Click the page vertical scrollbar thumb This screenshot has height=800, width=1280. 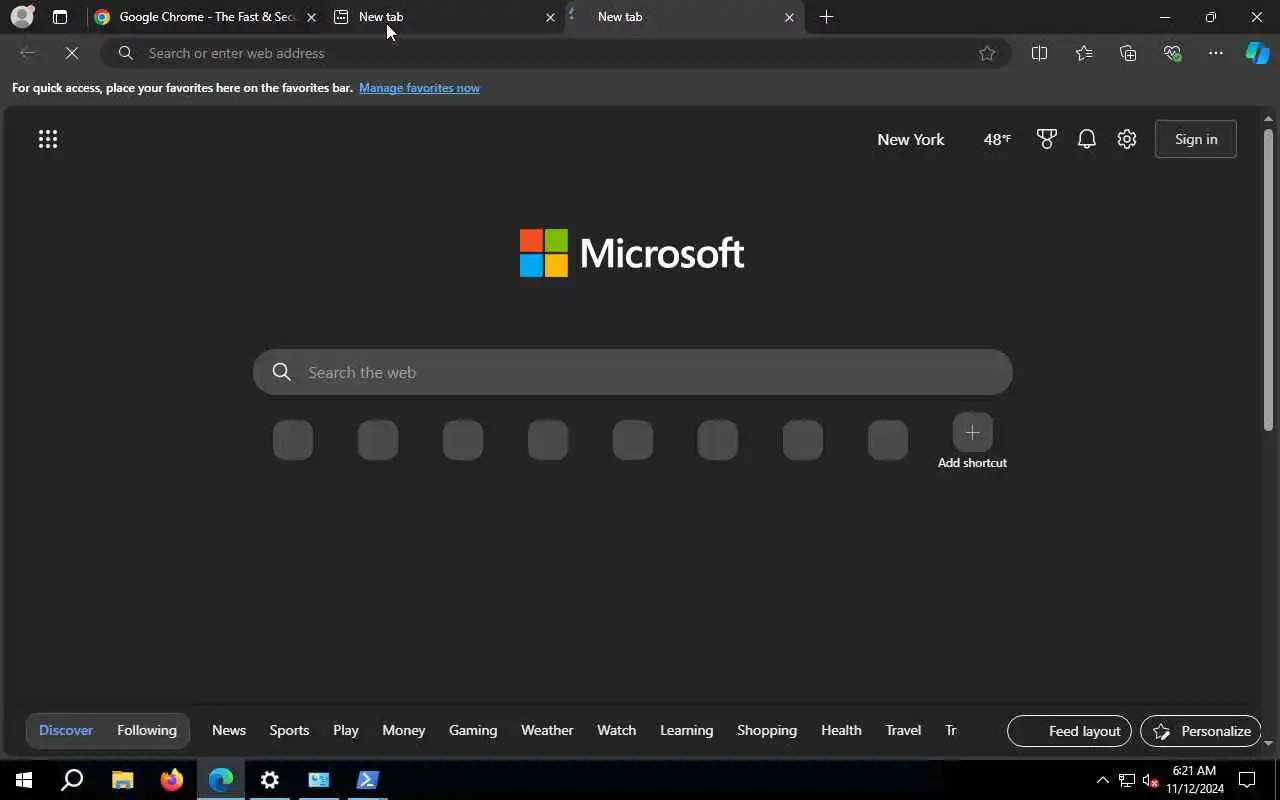[x=1268, y=280]
